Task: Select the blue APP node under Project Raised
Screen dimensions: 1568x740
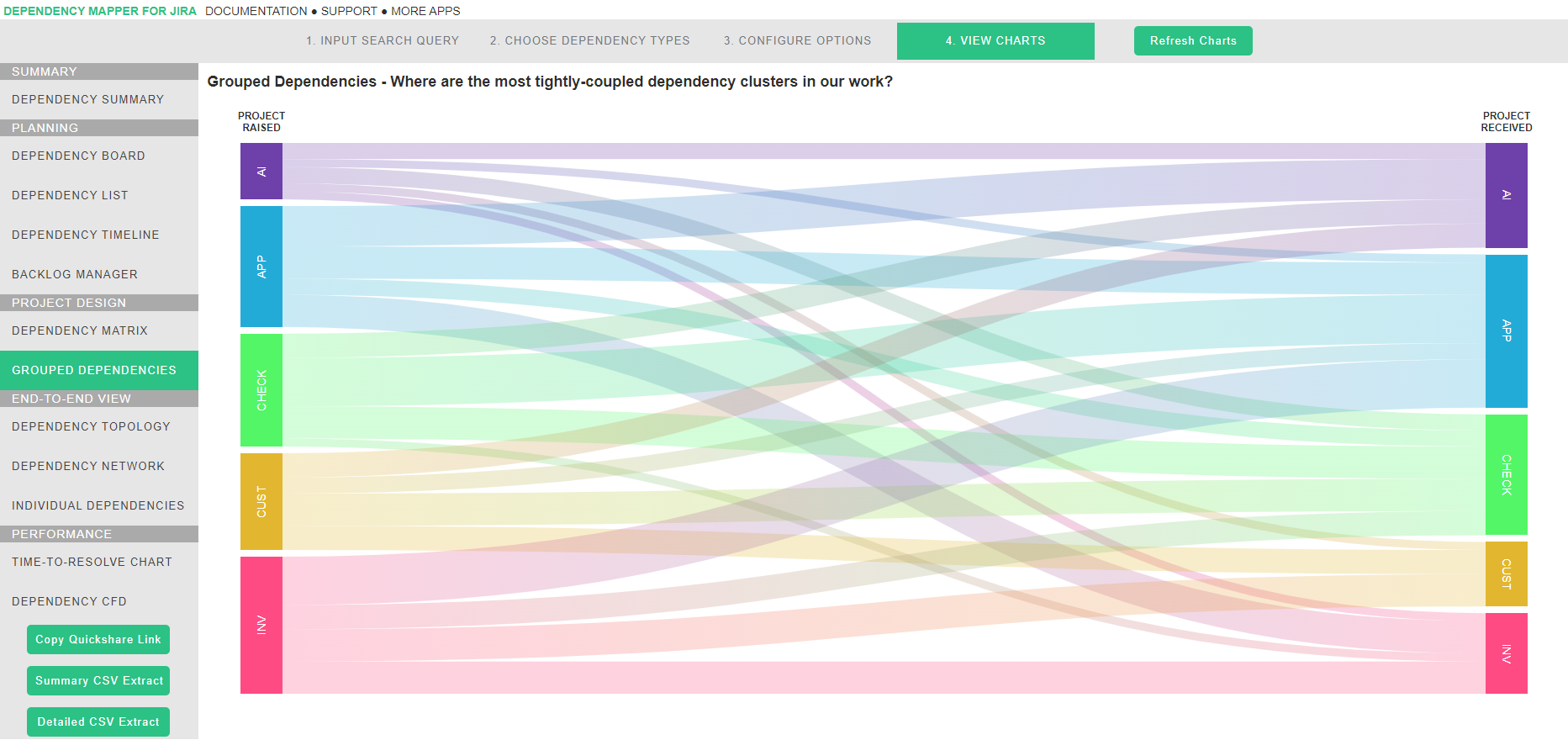Action: (261, 267)
